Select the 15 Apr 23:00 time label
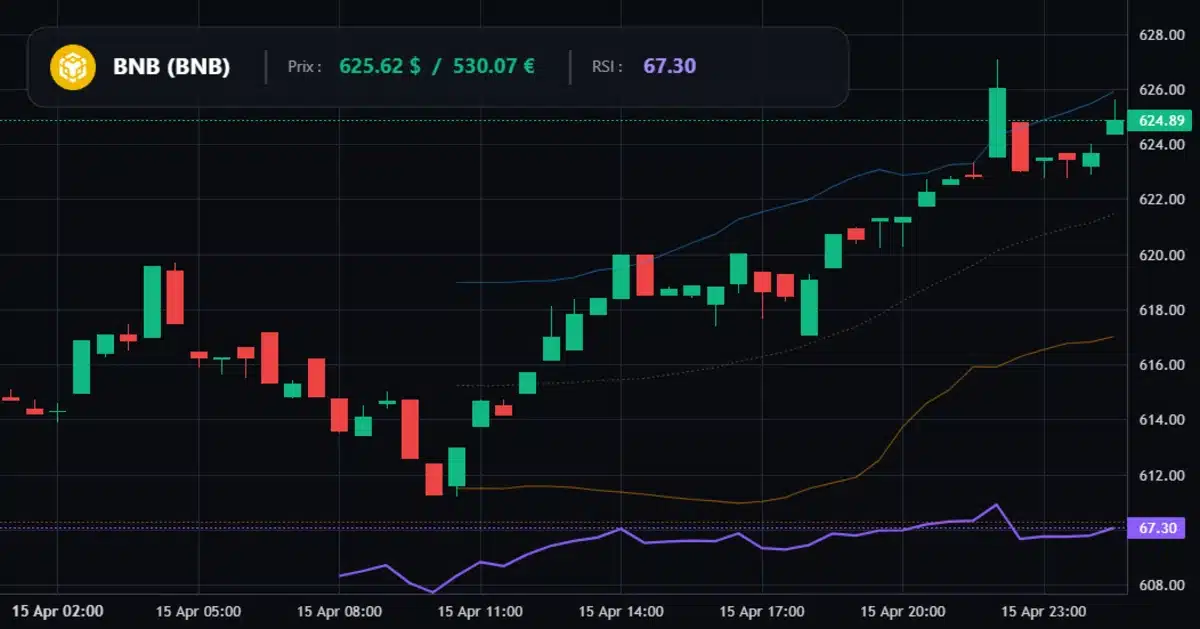 pyautogui.click(x=1044, y=612)
